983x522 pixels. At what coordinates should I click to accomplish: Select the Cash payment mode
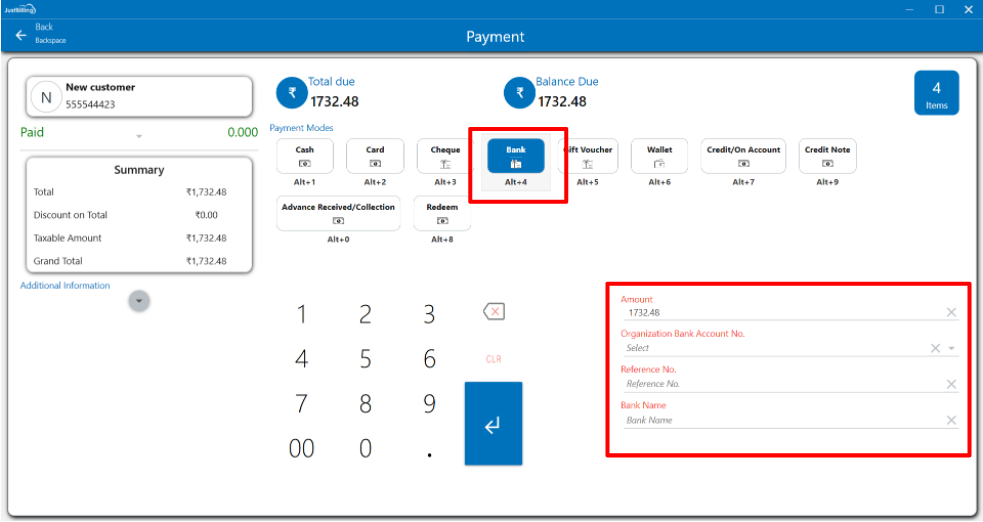click(x=304, y=156)
